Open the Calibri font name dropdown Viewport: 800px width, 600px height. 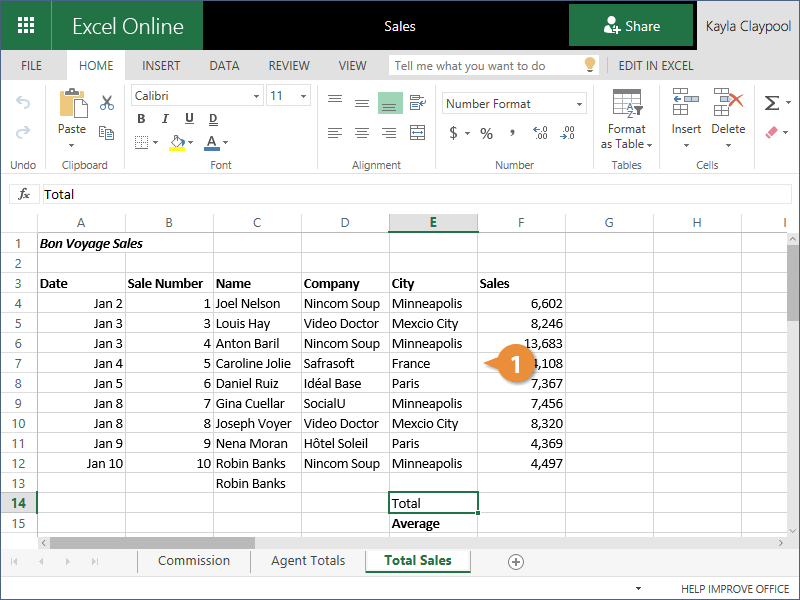pyautogui.click(x=255, y=96)
